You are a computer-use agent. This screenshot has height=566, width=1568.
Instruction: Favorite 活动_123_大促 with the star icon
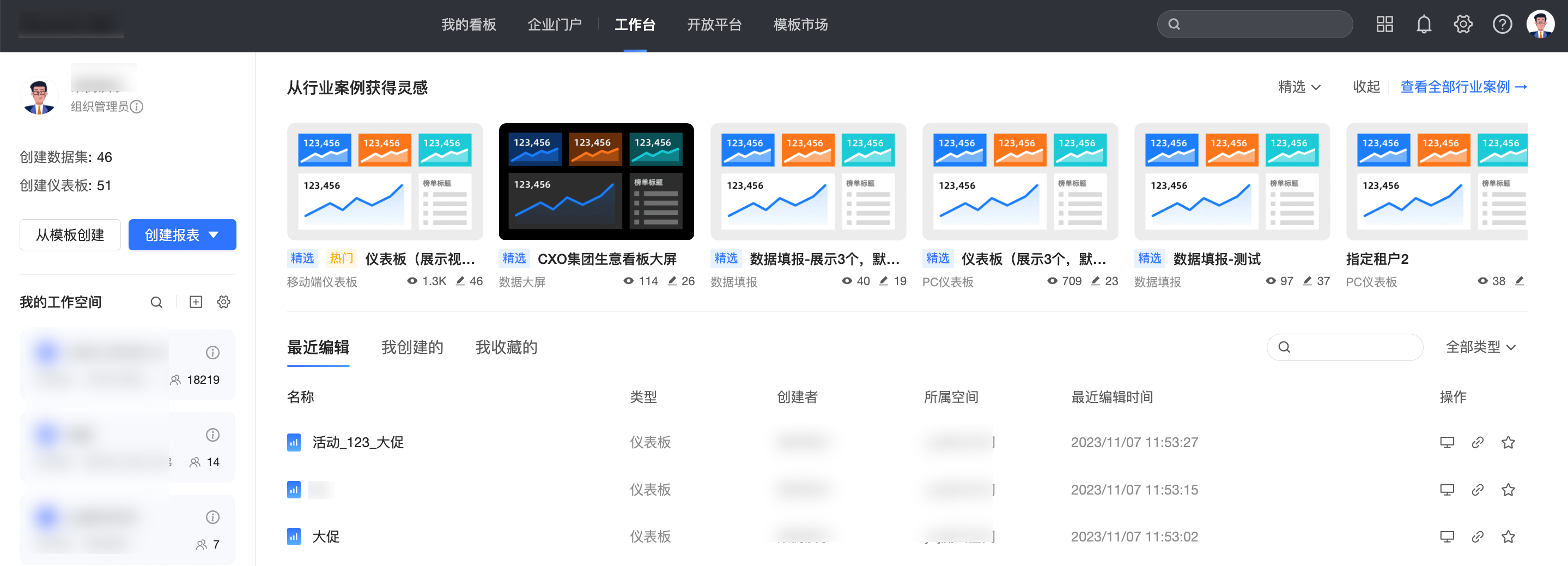(1508, 442)
